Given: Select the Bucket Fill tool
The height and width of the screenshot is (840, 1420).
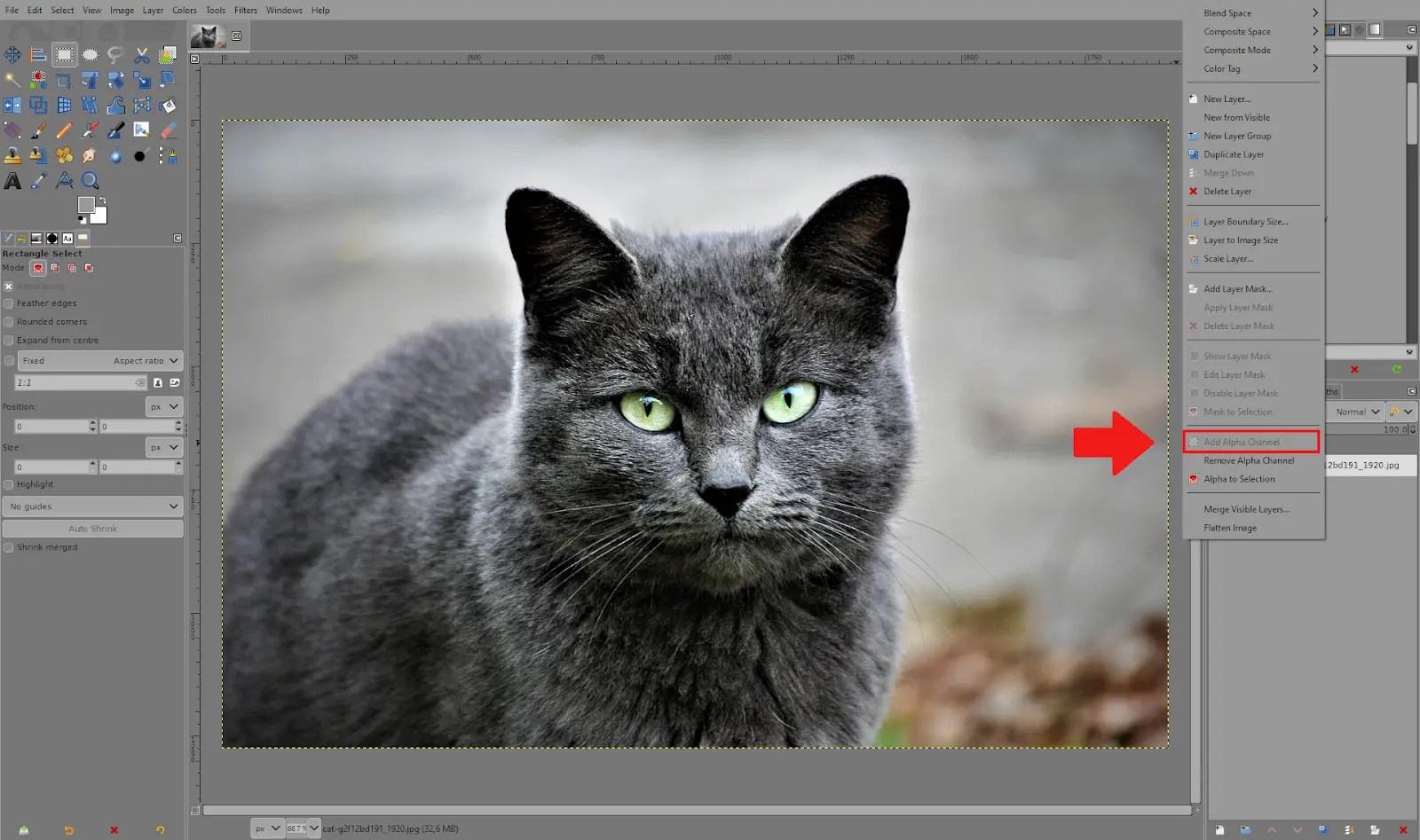Looking at the screenshot, I should pos(168,105).
